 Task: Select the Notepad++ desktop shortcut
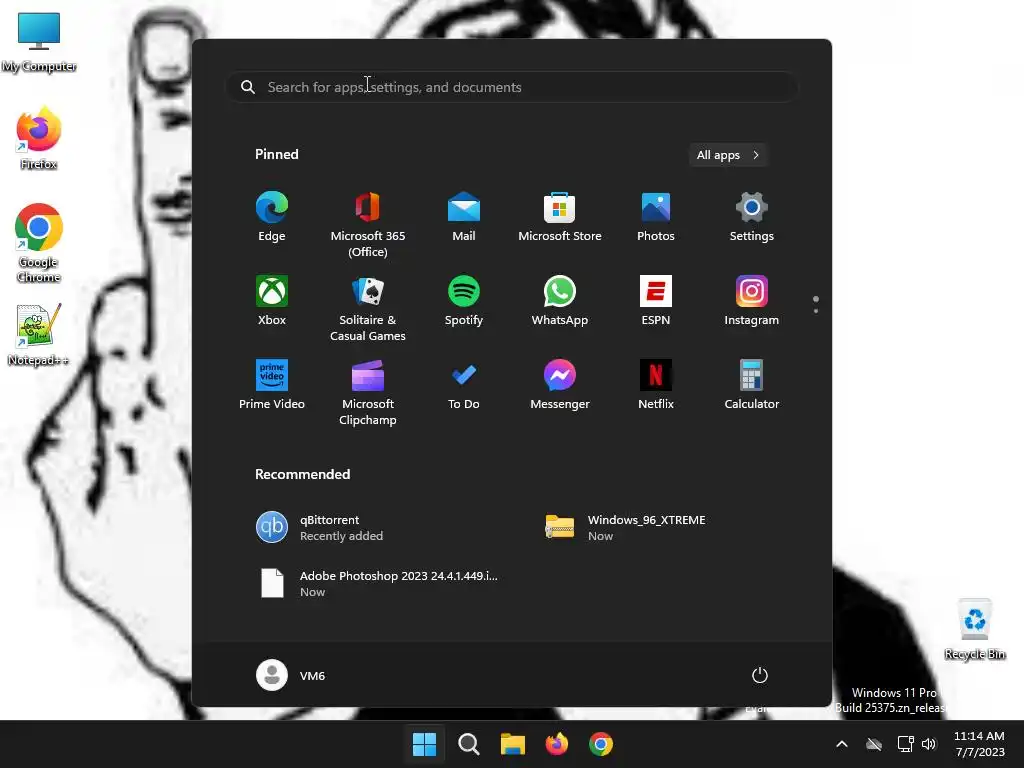39,334
